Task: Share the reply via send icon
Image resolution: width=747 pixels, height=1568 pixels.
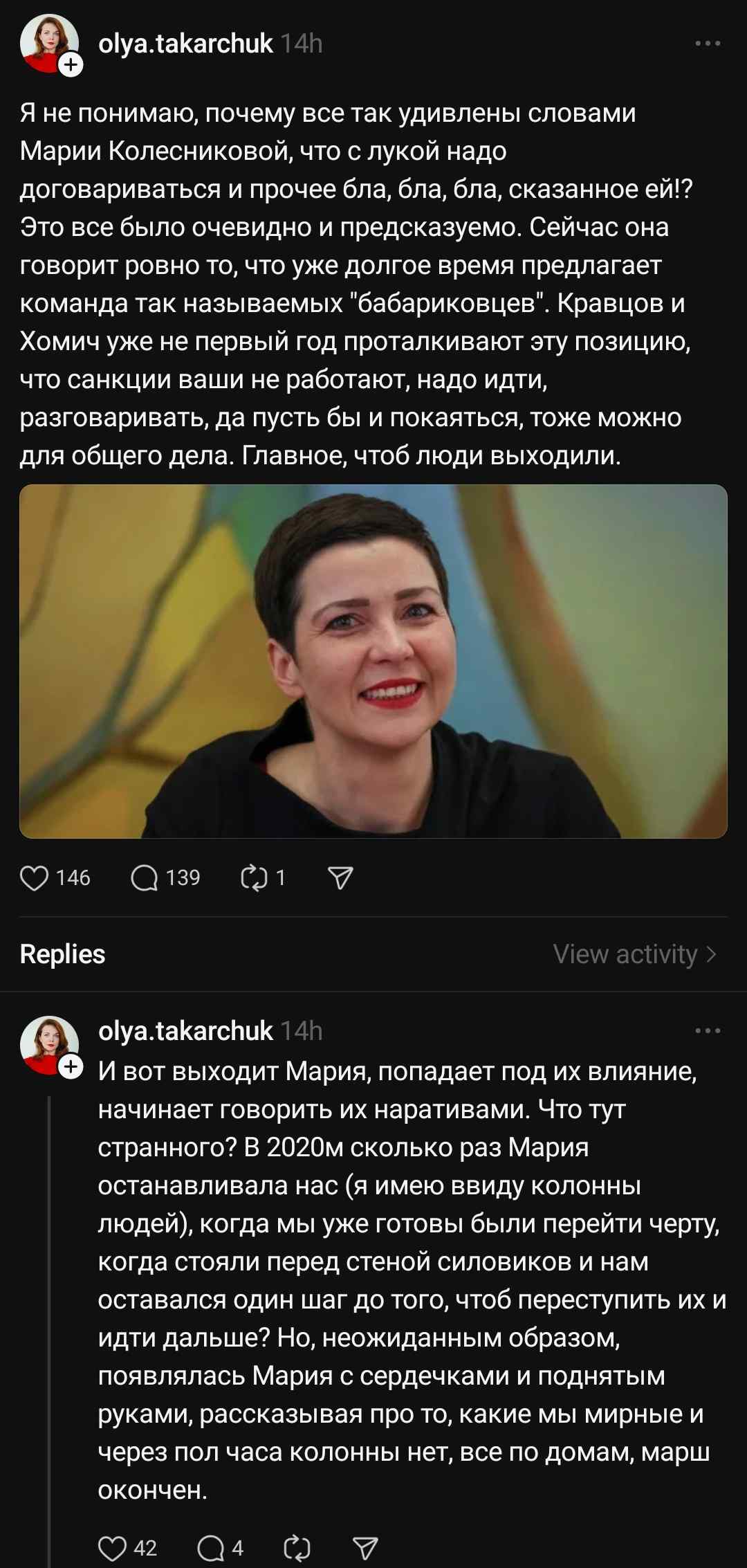Action: coord(365,1548)
